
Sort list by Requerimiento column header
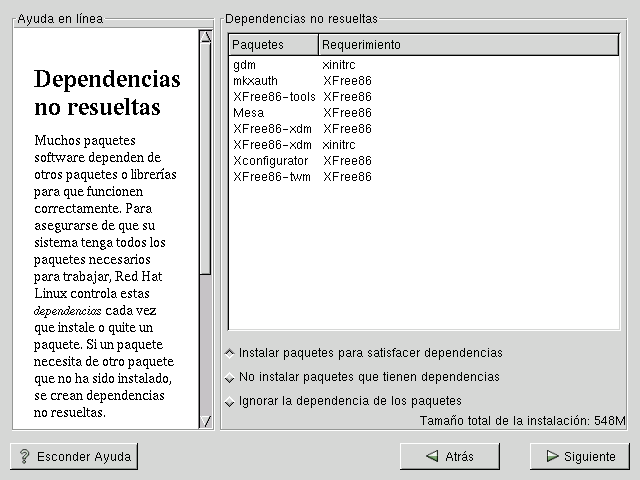pos(468,45)
